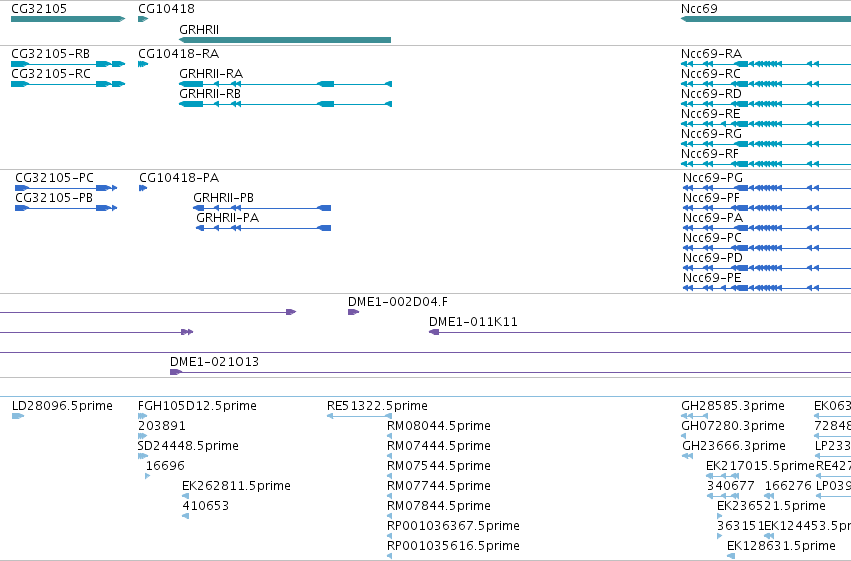The width and height of the screenshot is (851, 561).
Task: Click the GH23666.3prime EST label
Action: tap(734, 447)
